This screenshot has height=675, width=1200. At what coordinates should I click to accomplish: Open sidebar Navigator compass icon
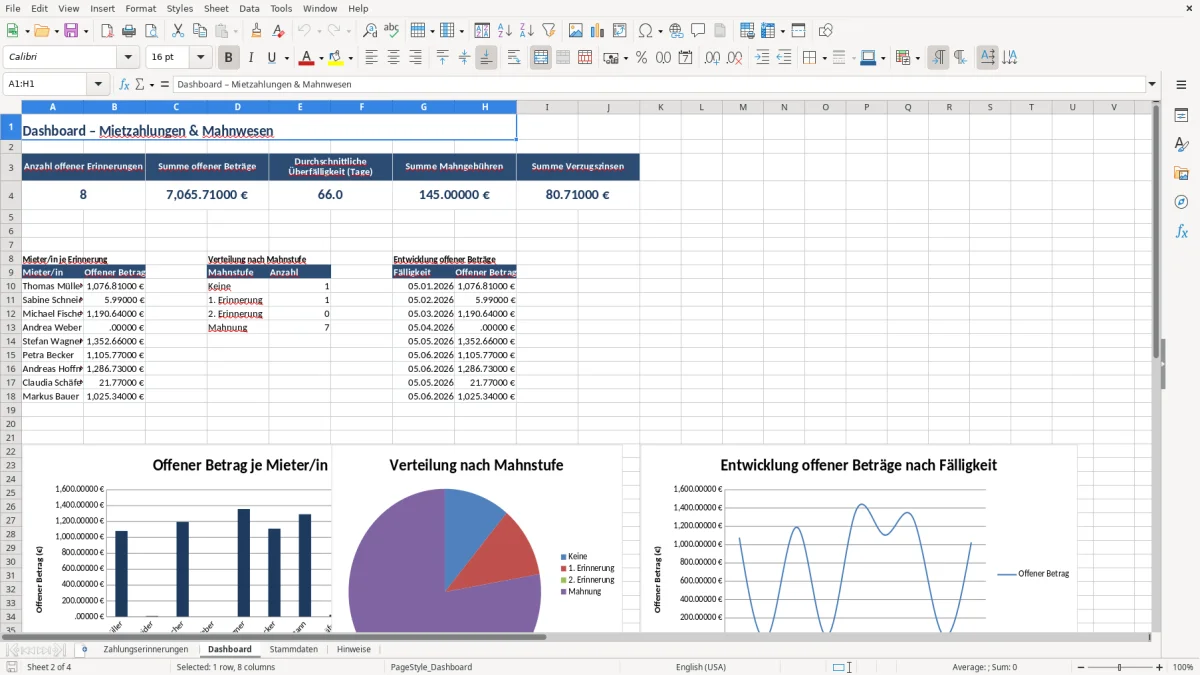tap(1181, 202)
